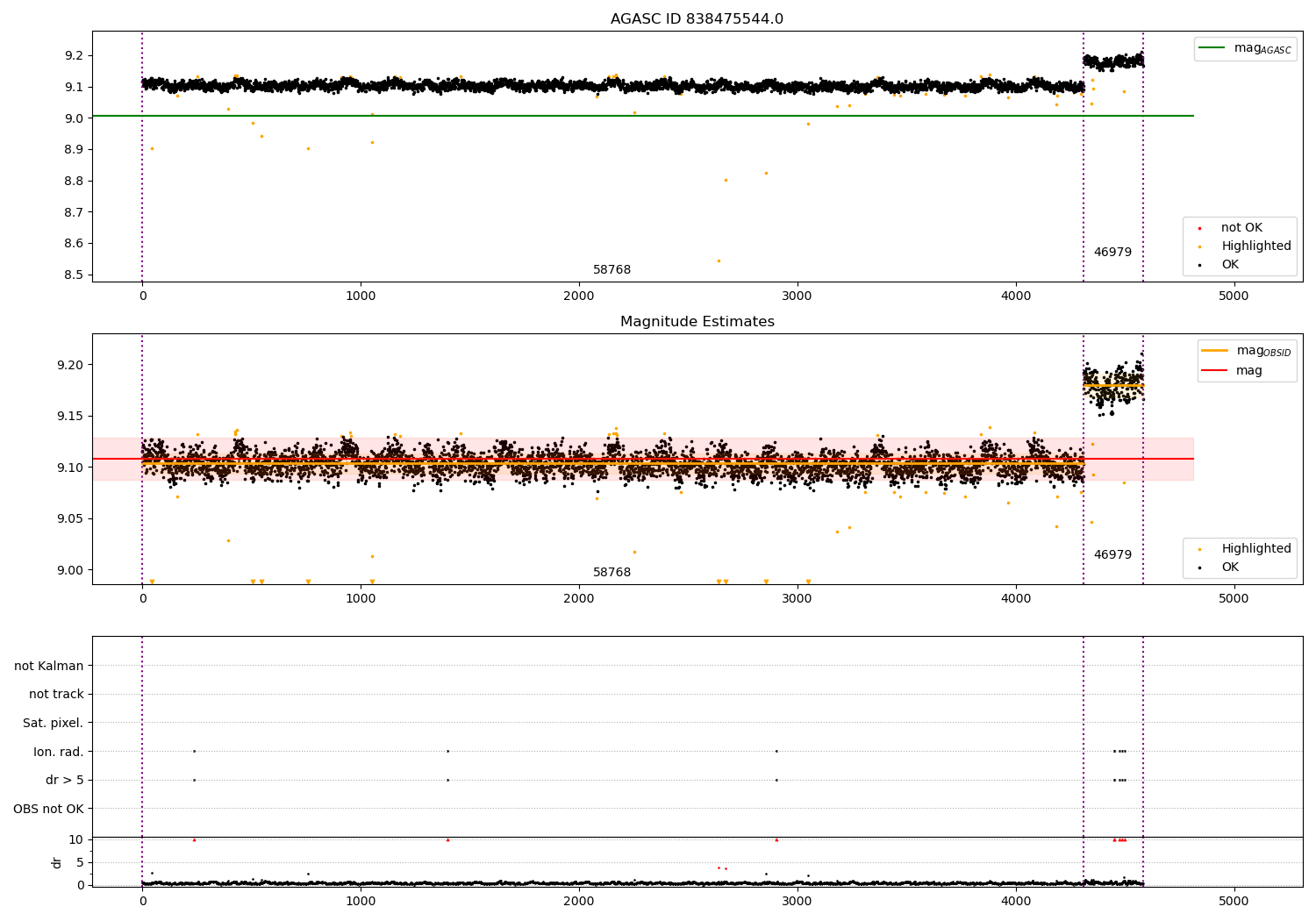Click the 8.5 tick on the top y-axis
Viewport: 1316px width, 921px height.
tap(75, 275)
